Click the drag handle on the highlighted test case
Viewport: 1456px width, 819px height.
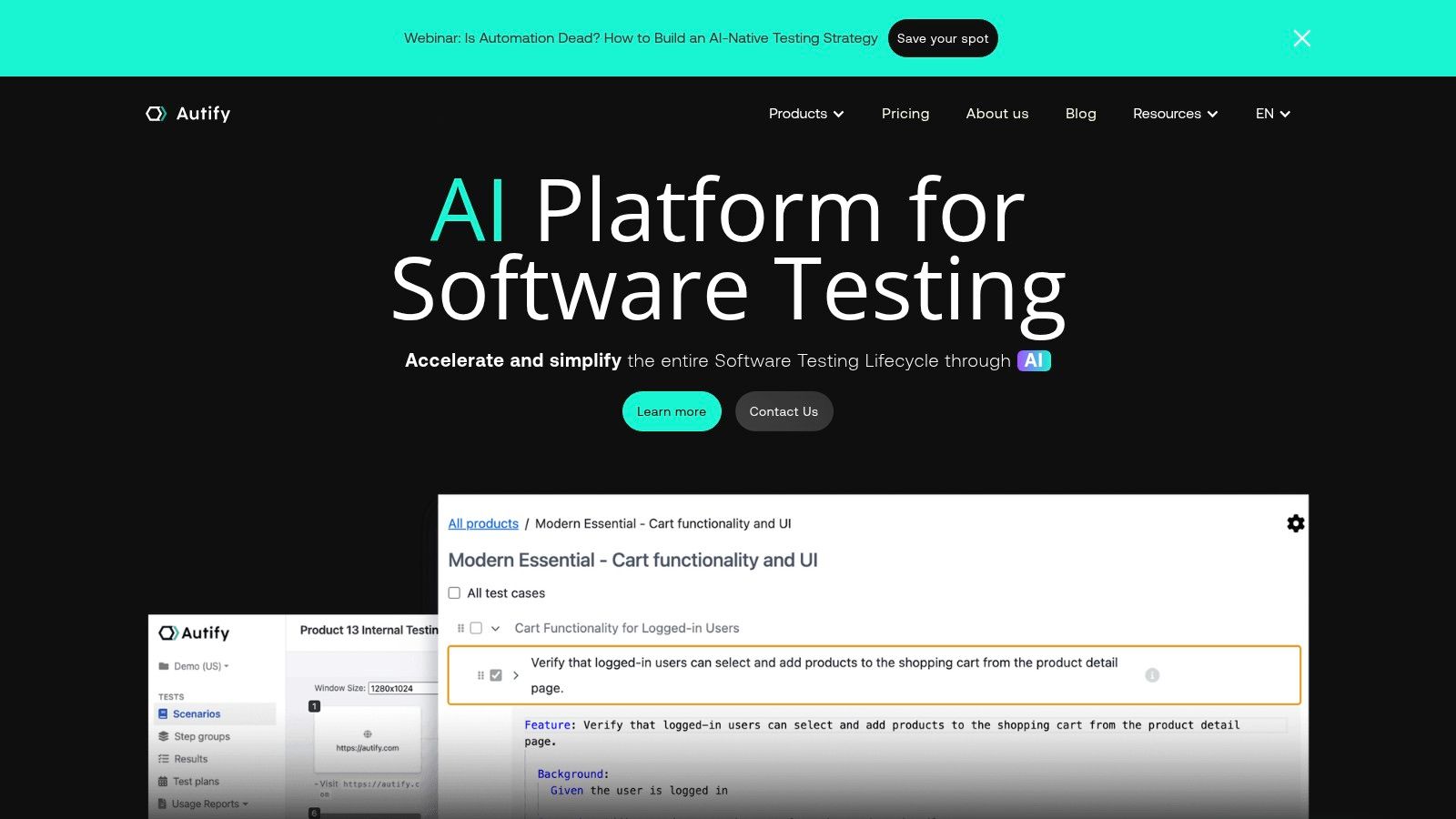480,675
